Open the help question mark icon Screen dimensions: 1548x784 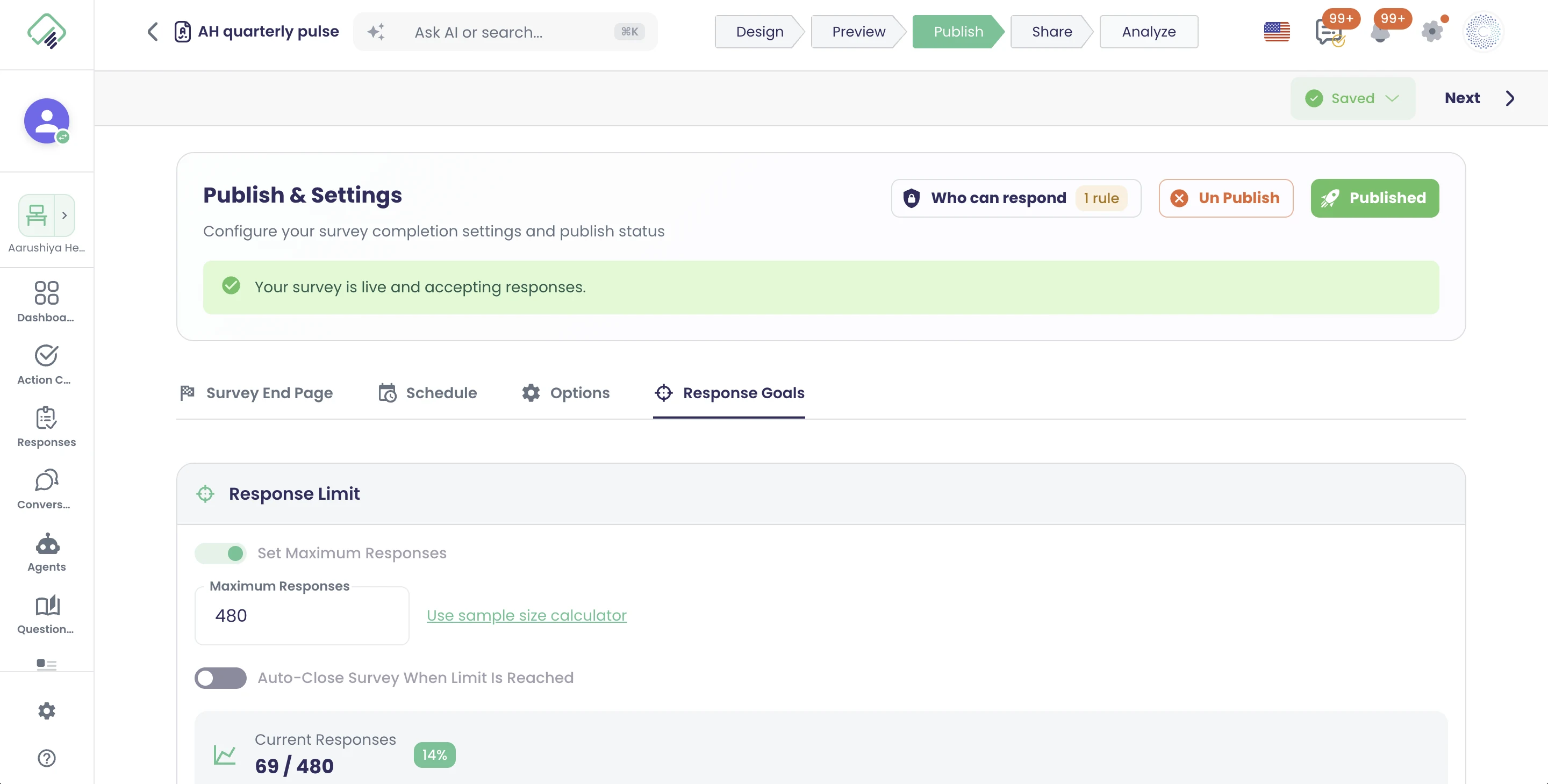pyautogui.click(x=46, y=758)
